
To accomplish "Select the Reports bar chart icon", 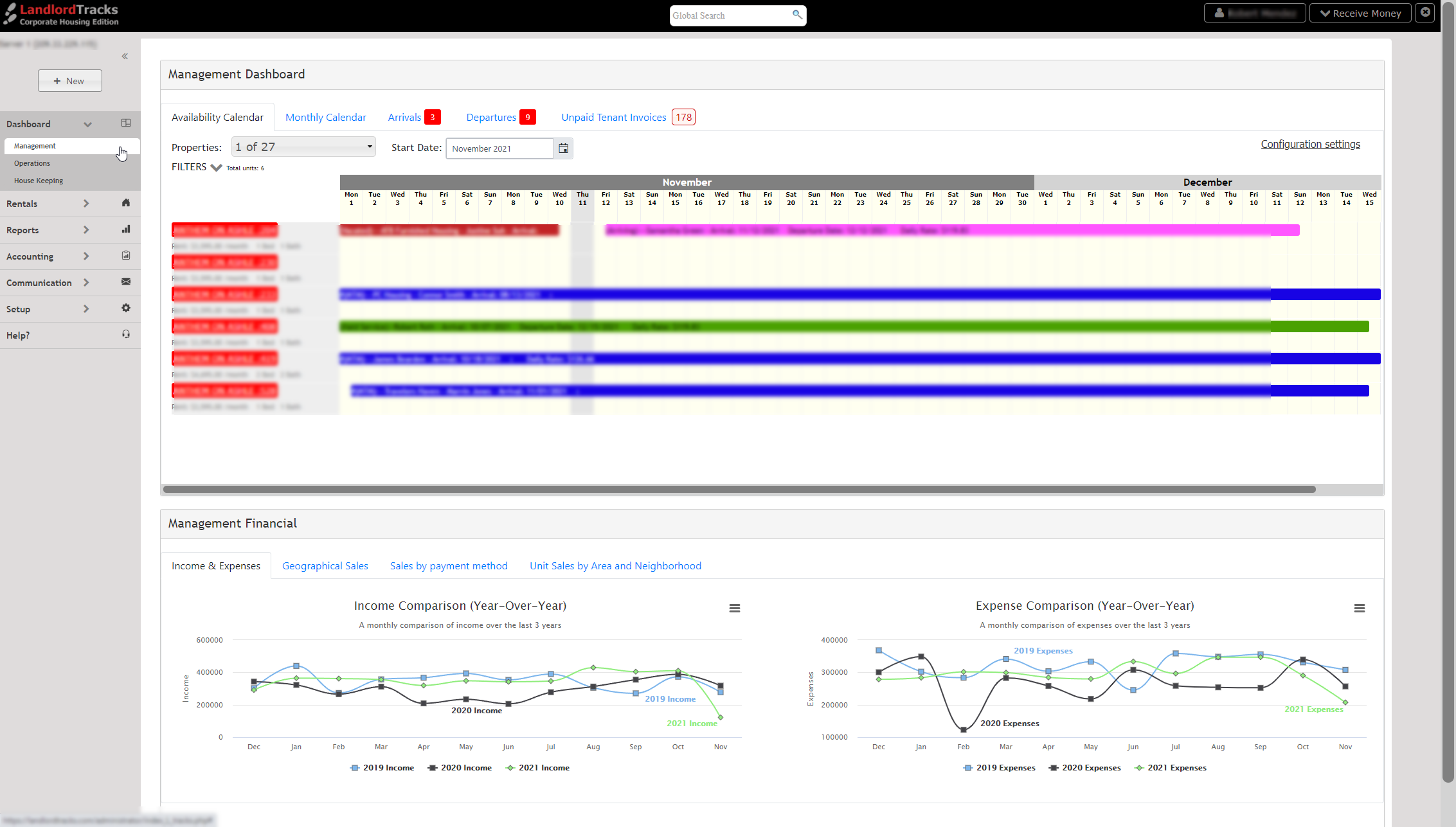I will tap(126, 229).
